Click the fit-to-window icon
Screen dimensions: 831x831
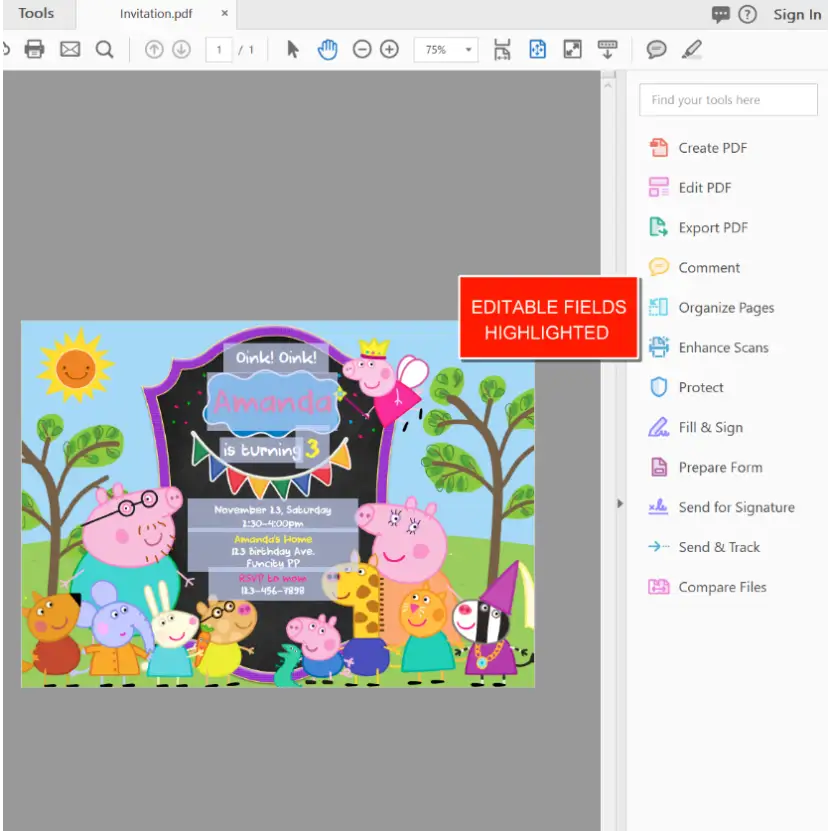(x=572, y=48)
